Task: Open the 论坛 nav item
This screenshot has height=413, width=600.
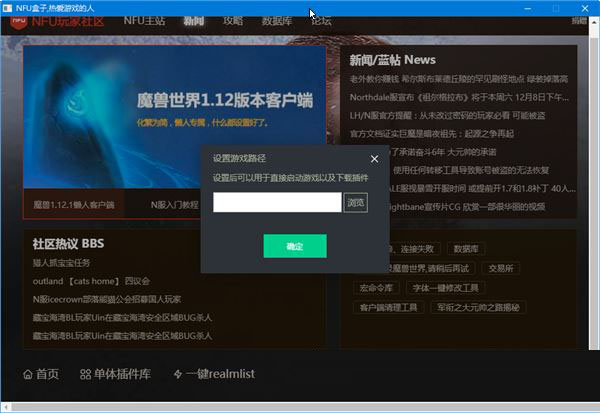Action: (x=321, y=21)
